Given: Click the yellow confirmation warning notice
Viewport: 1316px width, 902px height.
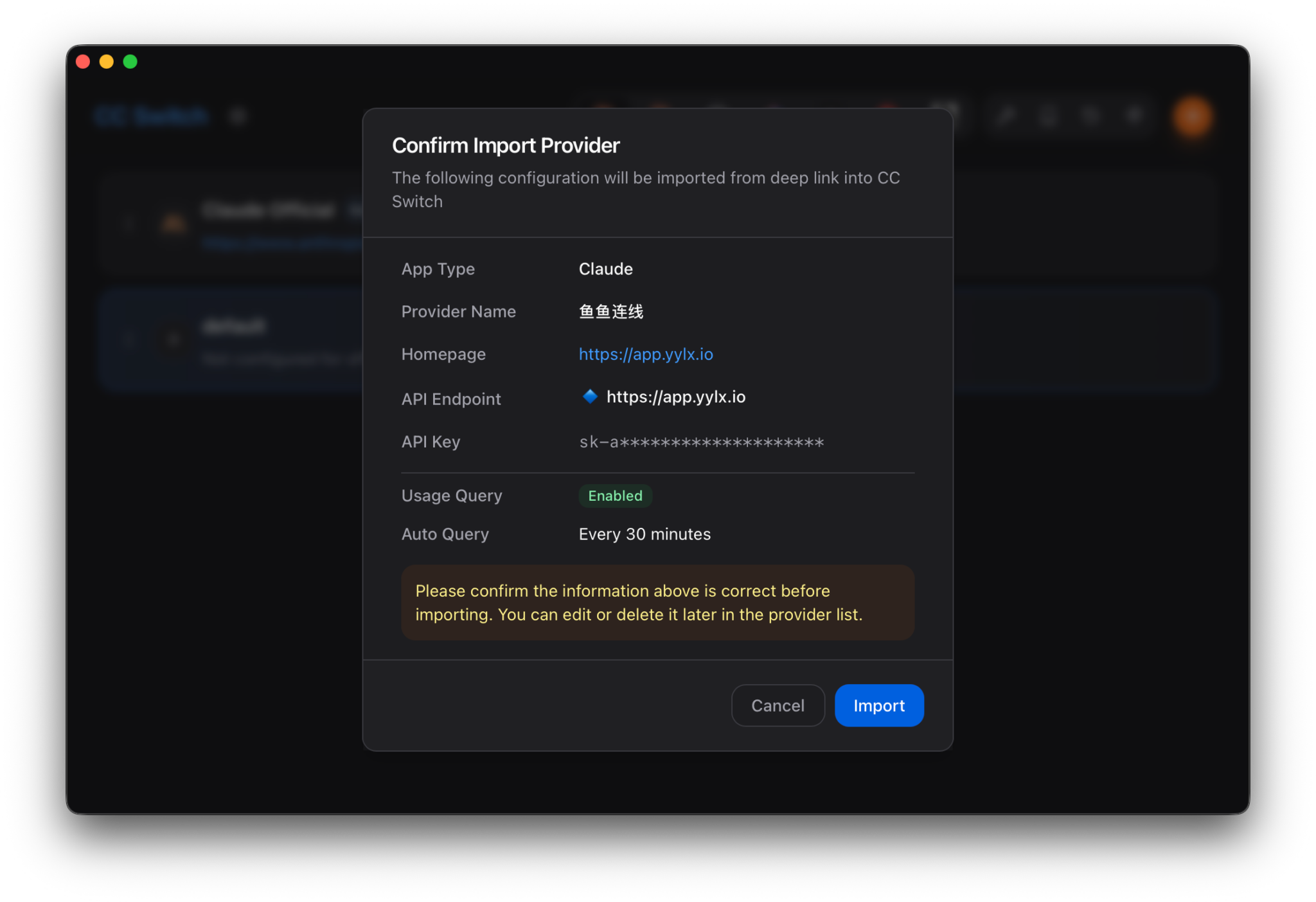Looking at the screenshot, I should click(657, 602).
